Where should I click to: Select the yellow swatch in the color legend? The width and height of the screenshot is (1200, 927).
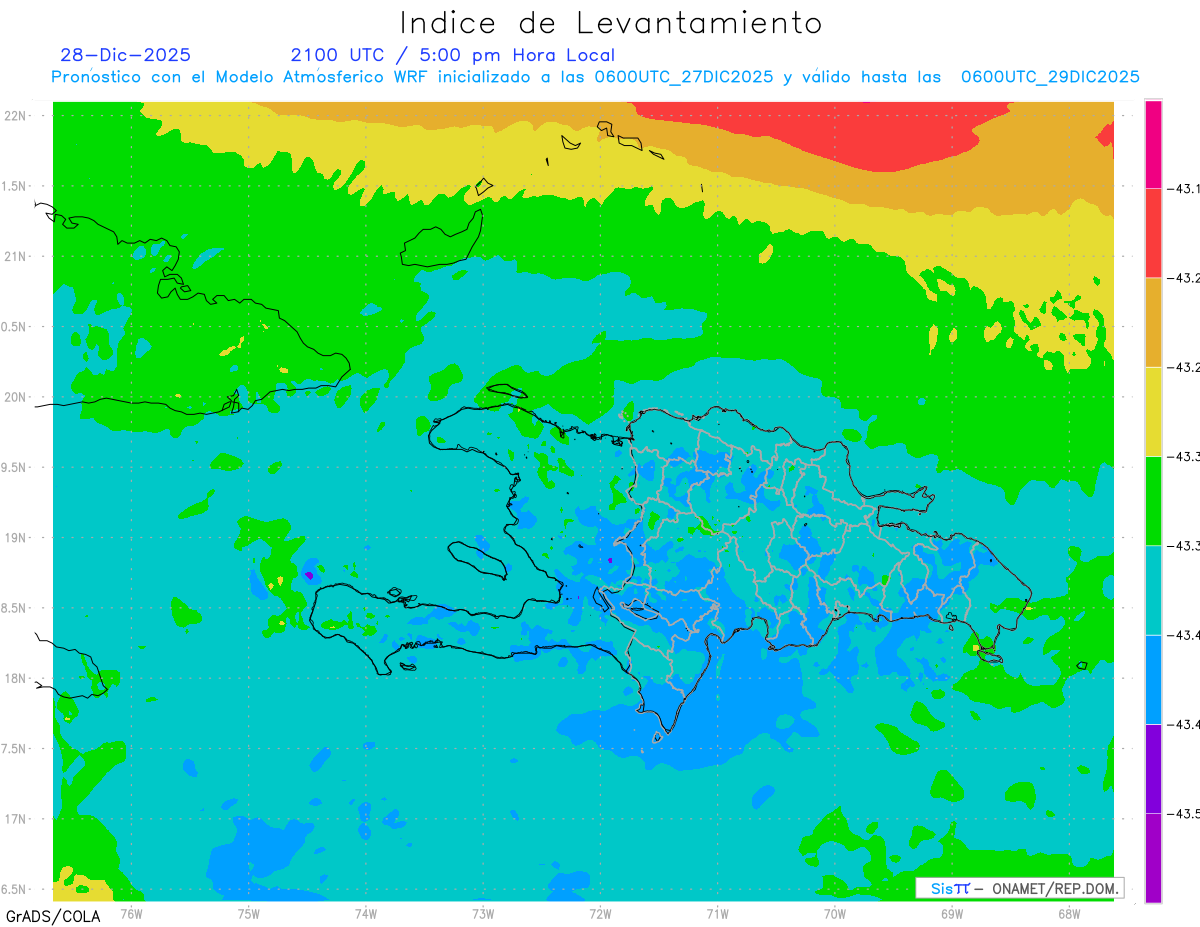coord(1153,411)
